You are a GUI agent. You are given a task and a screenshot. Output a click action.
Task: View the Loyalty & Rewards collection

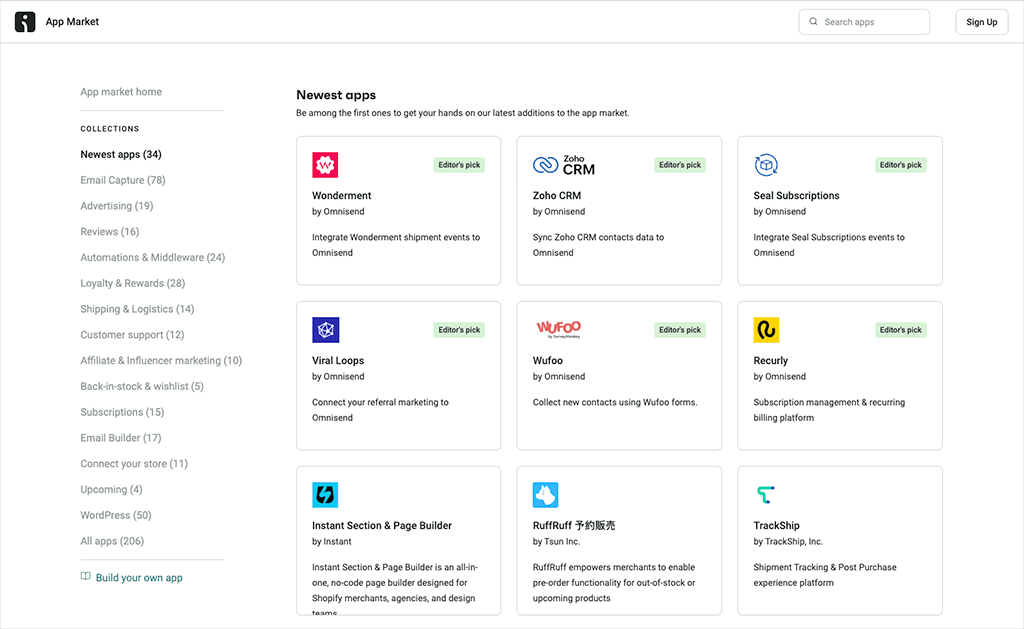131,283
